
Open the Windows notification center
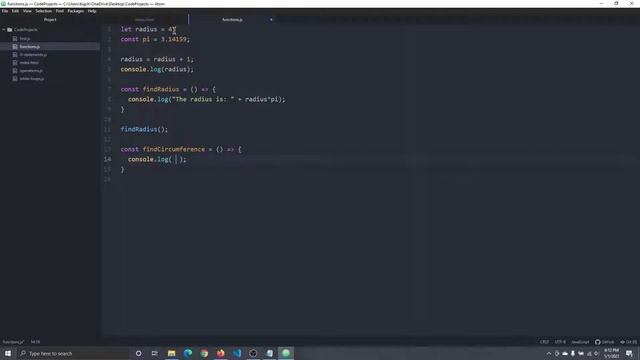(x=629, y=353)
